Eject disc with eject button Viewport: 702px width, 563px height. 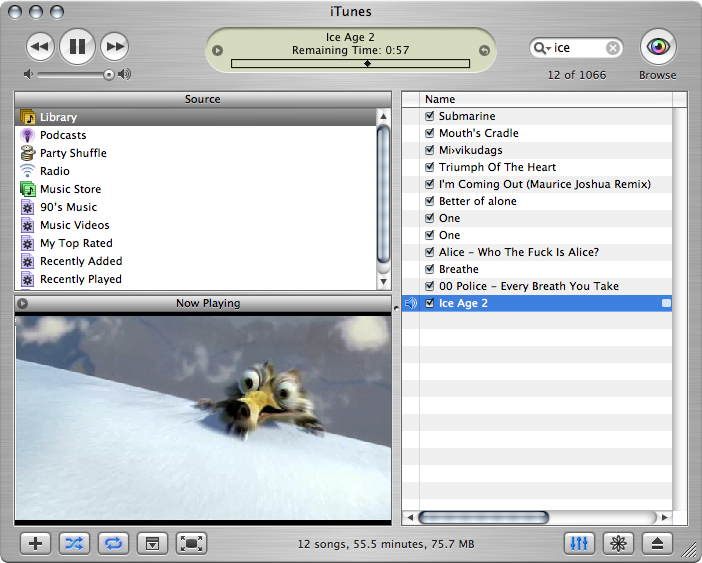(657, 543)
